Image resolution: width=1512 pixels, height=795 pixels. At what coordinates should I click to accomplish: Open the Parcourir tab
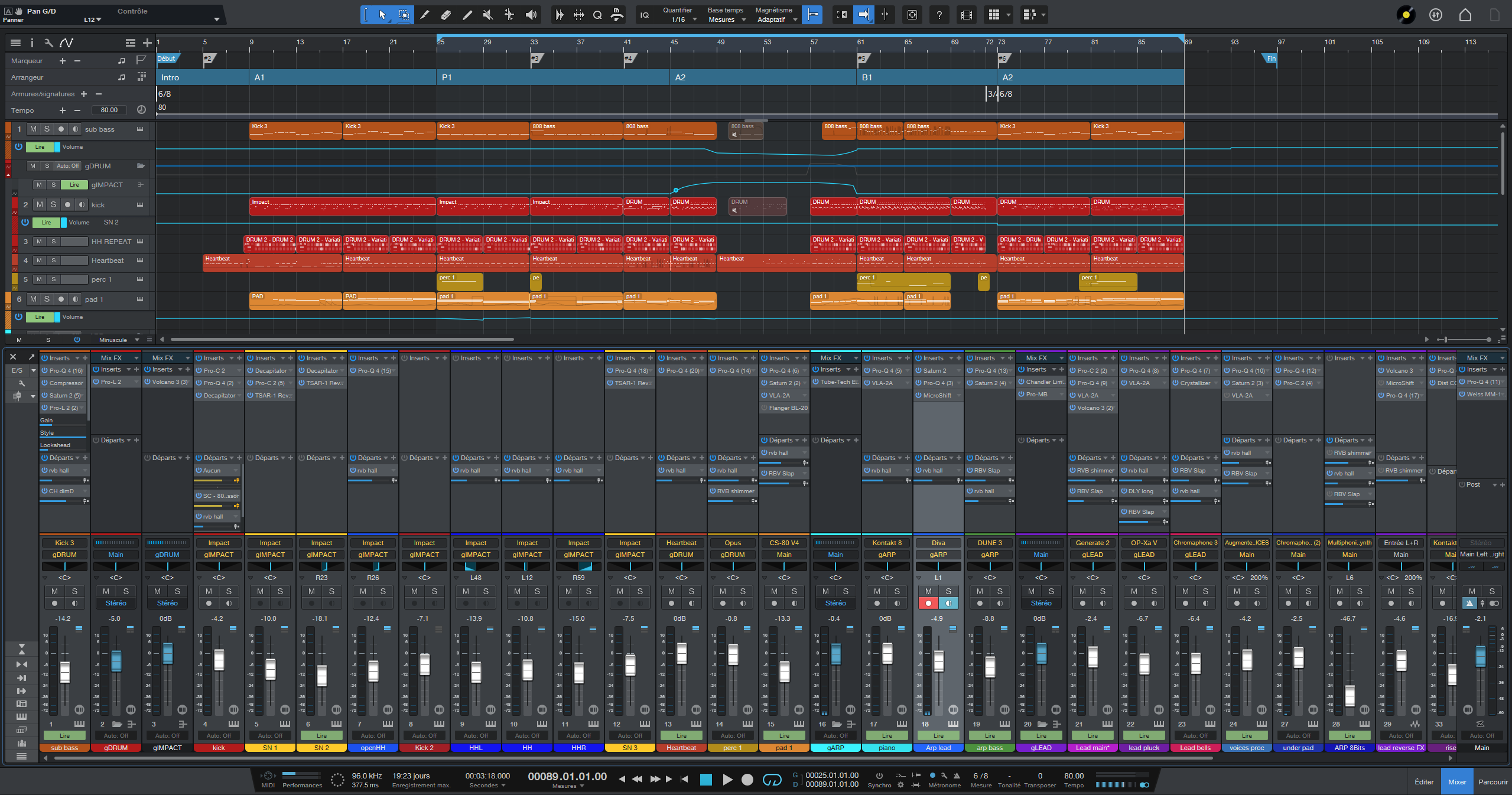1493,781
